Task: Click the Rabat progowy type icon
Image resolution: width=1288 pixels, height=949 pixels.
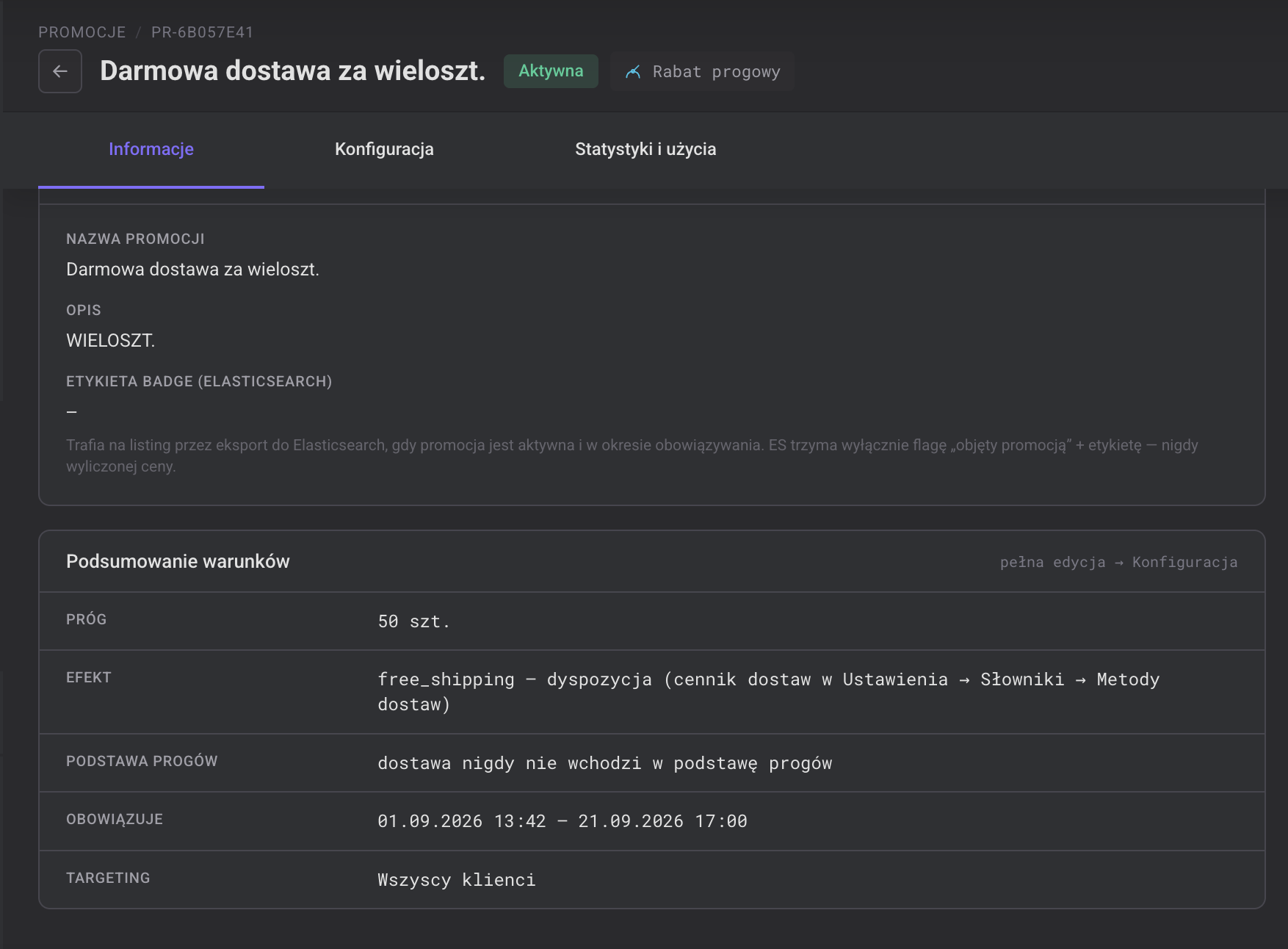Action: point(633,72)
